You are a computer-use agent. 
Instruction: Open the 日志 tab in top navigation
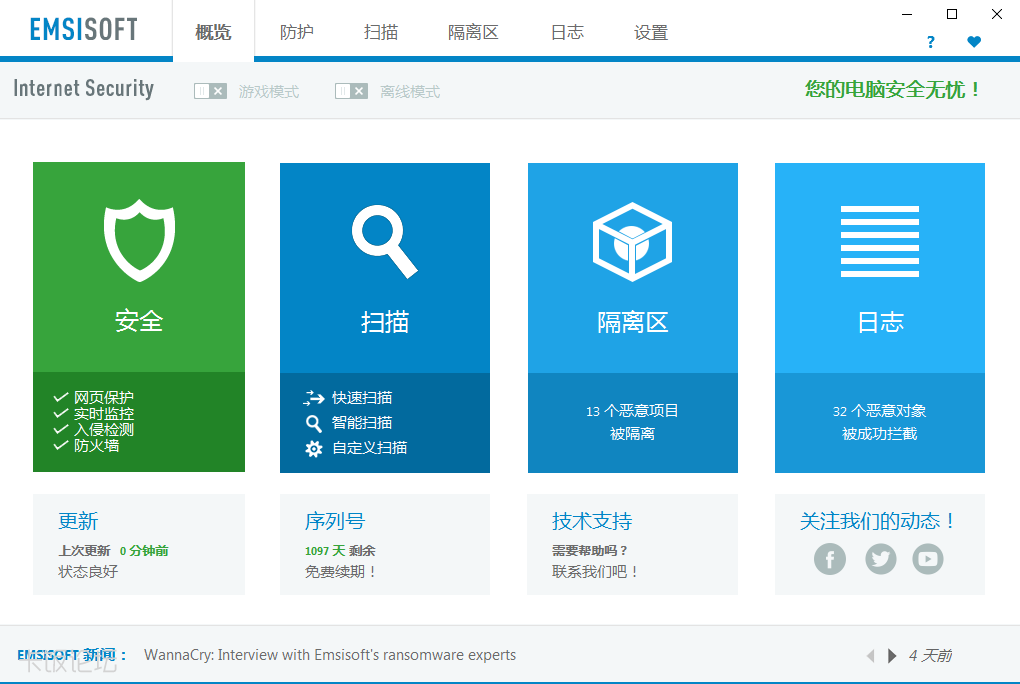567,32
